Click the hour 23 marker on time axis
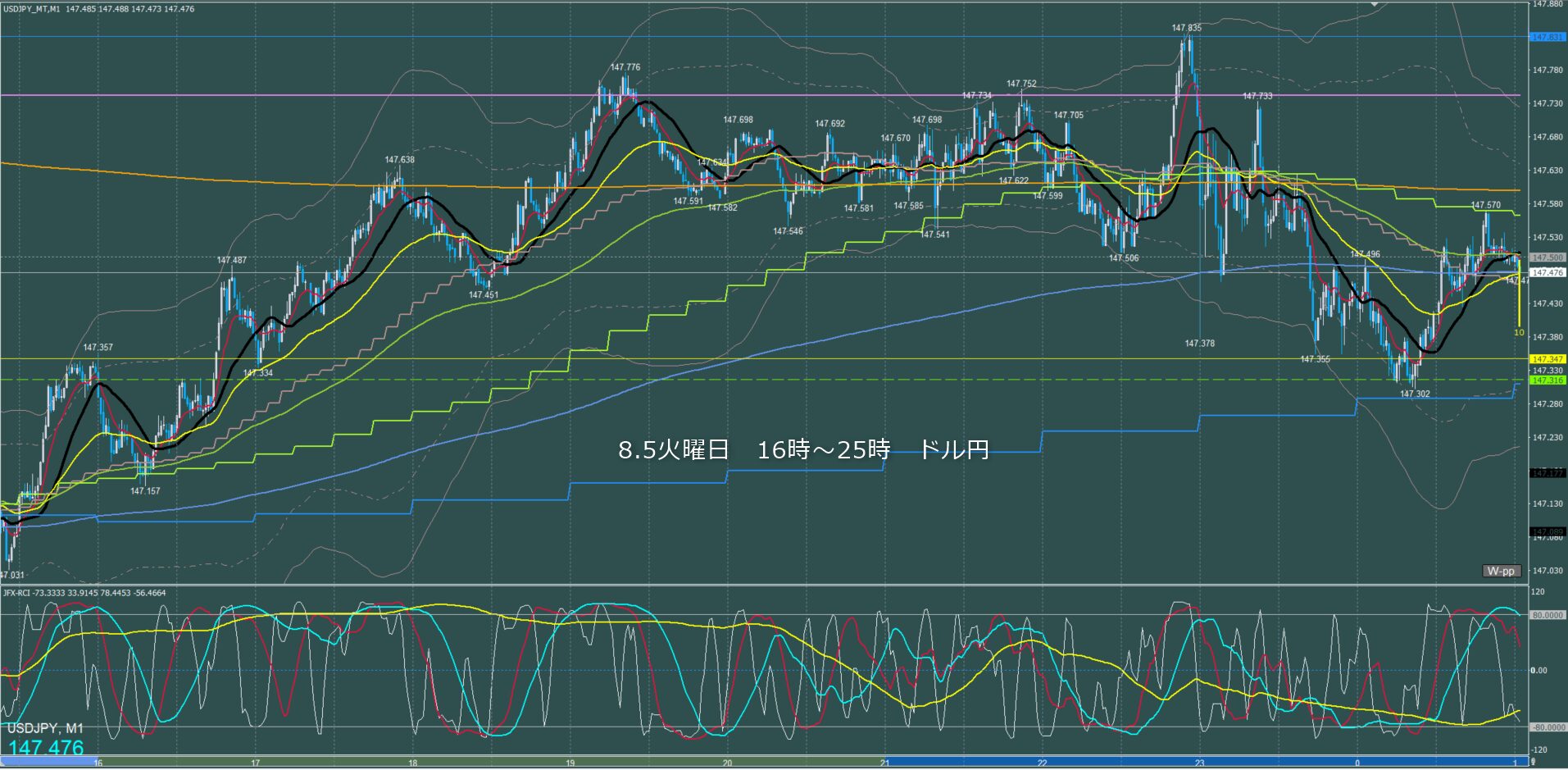 point(1200,763)
